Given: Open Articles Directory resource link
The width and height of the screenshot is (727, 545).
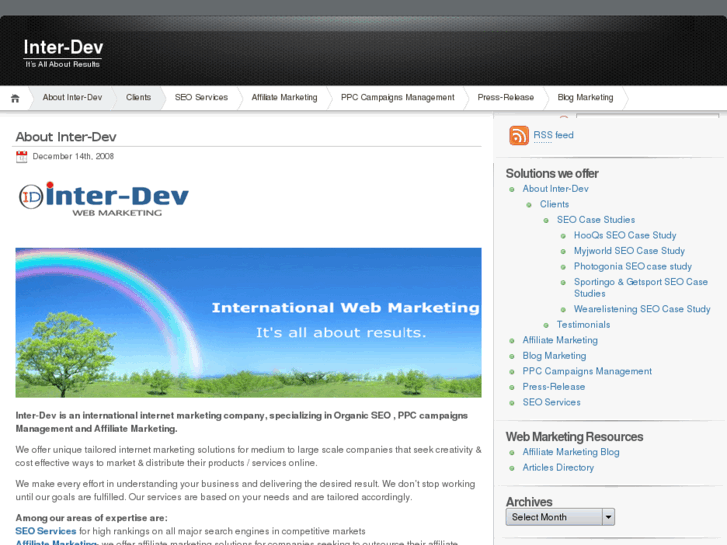Looking at the screenshot, I should 558,468.
